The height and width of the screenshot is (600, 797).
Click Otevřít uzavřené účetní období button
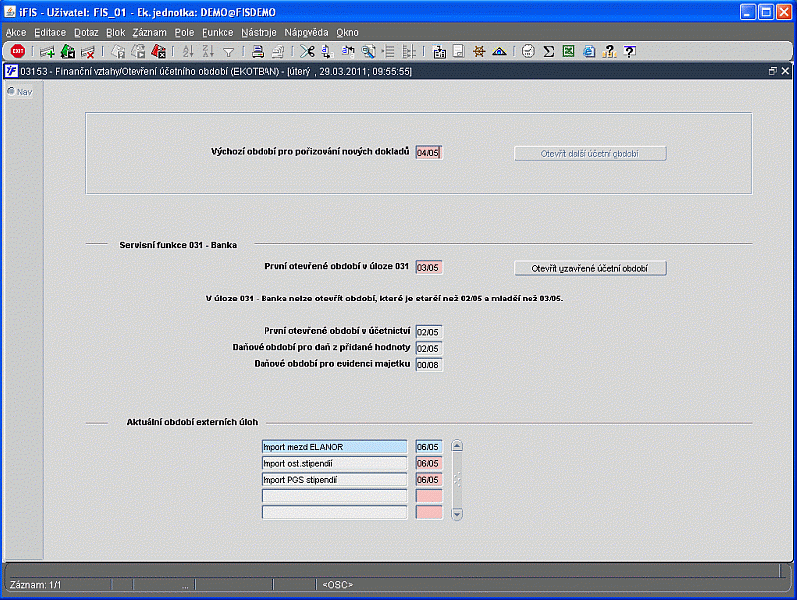click(590, 268)
